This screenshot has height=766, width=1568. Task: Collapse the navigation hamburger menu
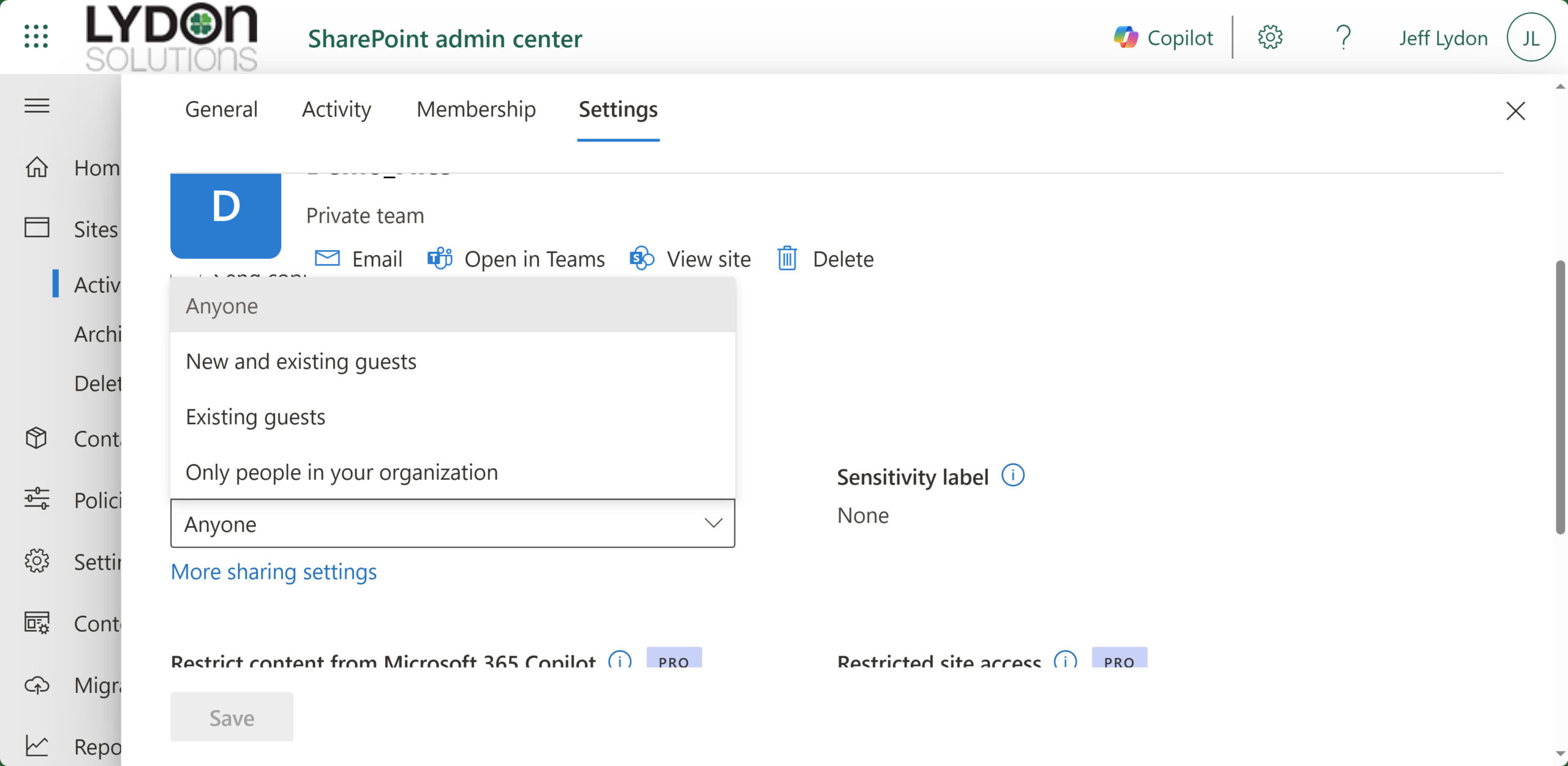coord(37,105)
